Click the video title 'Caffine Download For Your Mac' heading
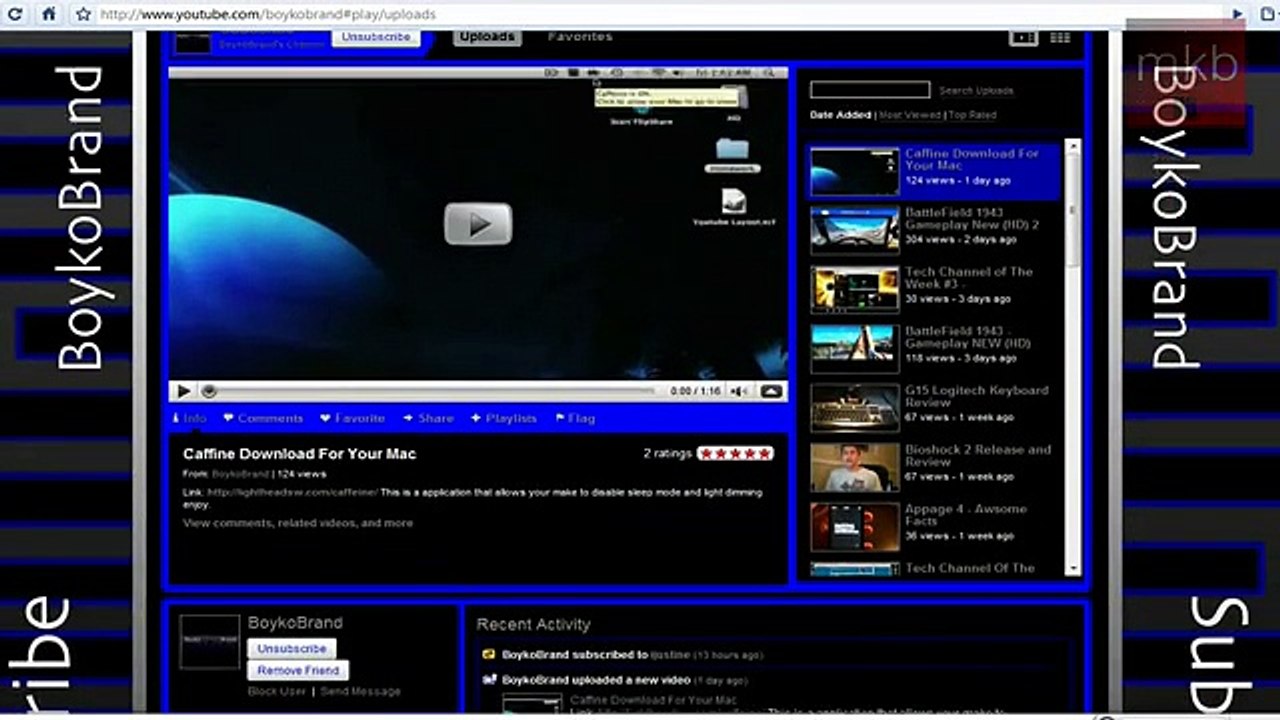 tap(300, 454)
